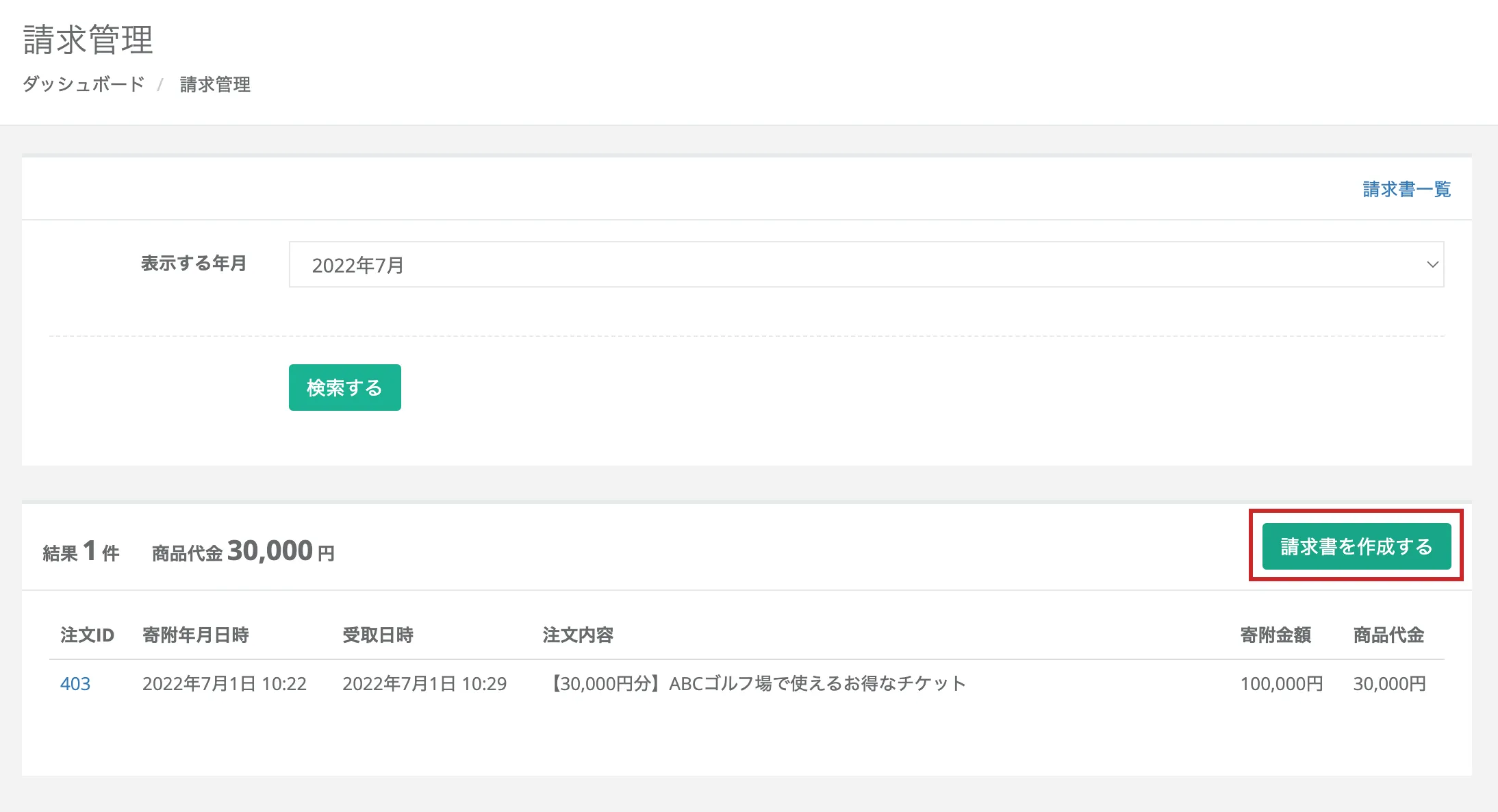Click the 結果1件 results count label
The height and width of the screenshot is (812, 1498).
point(82,550)
